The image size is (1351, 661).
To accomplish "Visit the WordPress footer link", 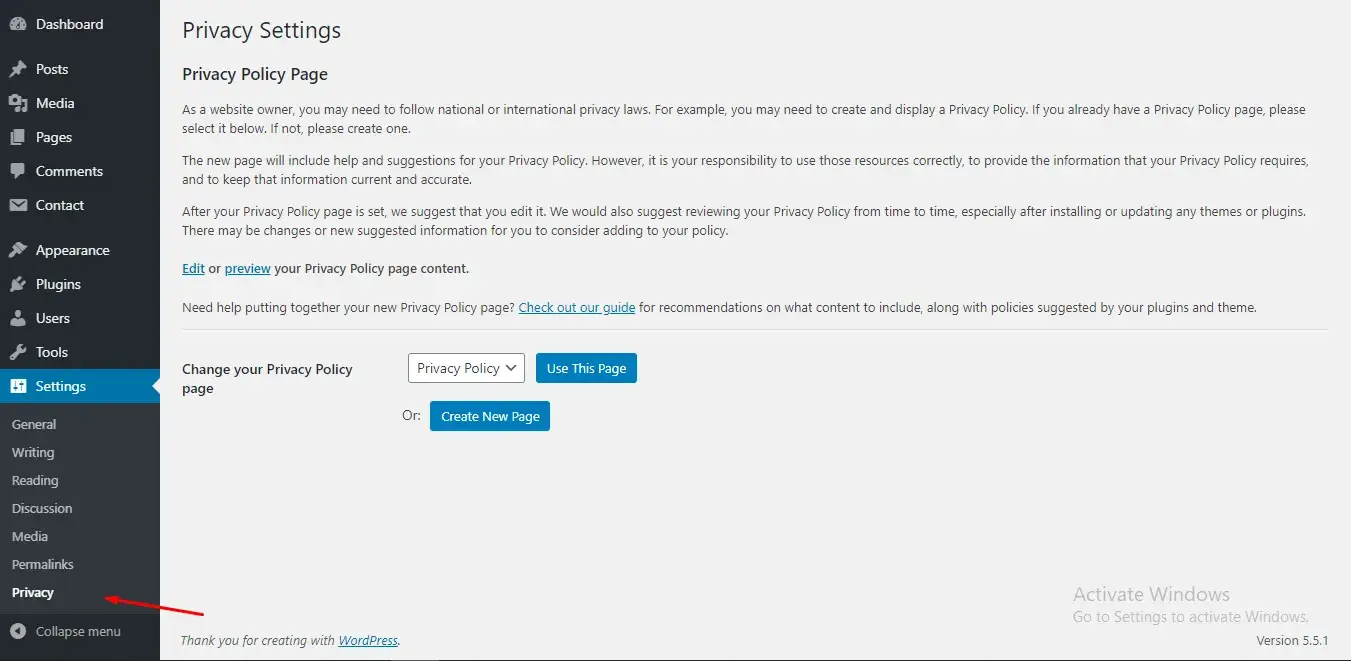I will point(368,640).
